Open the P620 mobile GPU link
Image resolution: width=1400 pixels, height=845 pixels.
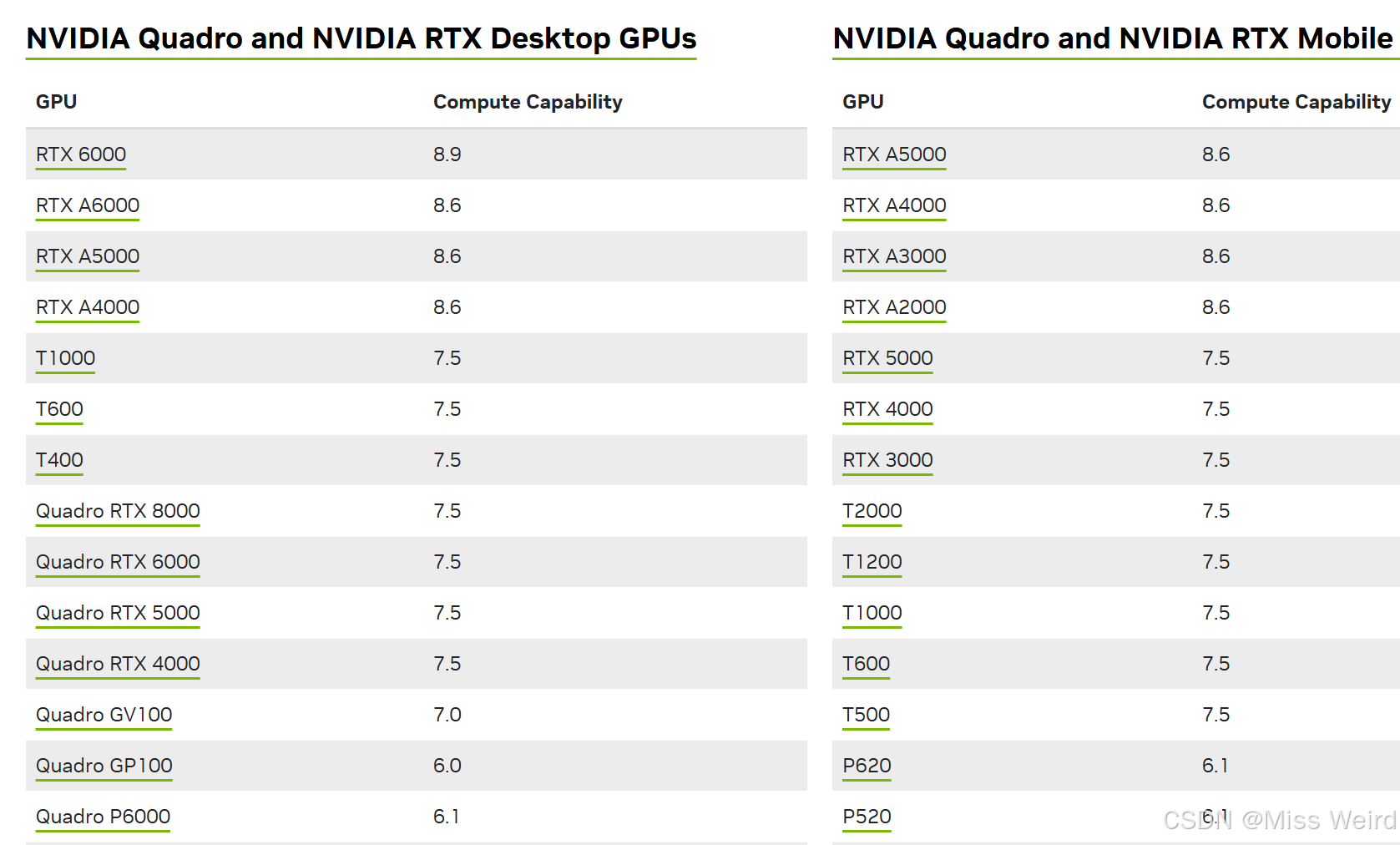click(867, 766)
